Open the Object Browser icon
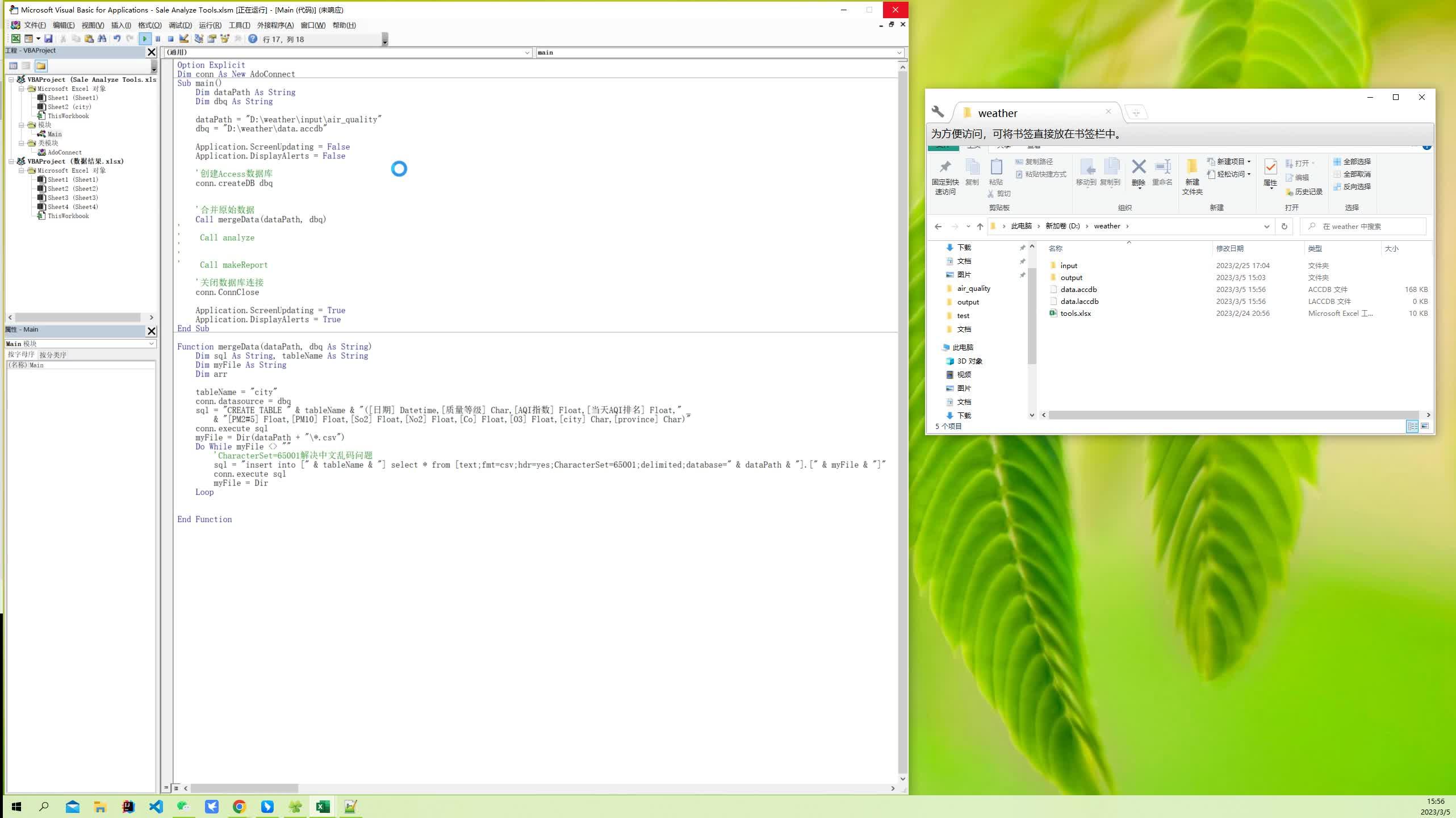The image size is (1456, 818). click(224, 39)
